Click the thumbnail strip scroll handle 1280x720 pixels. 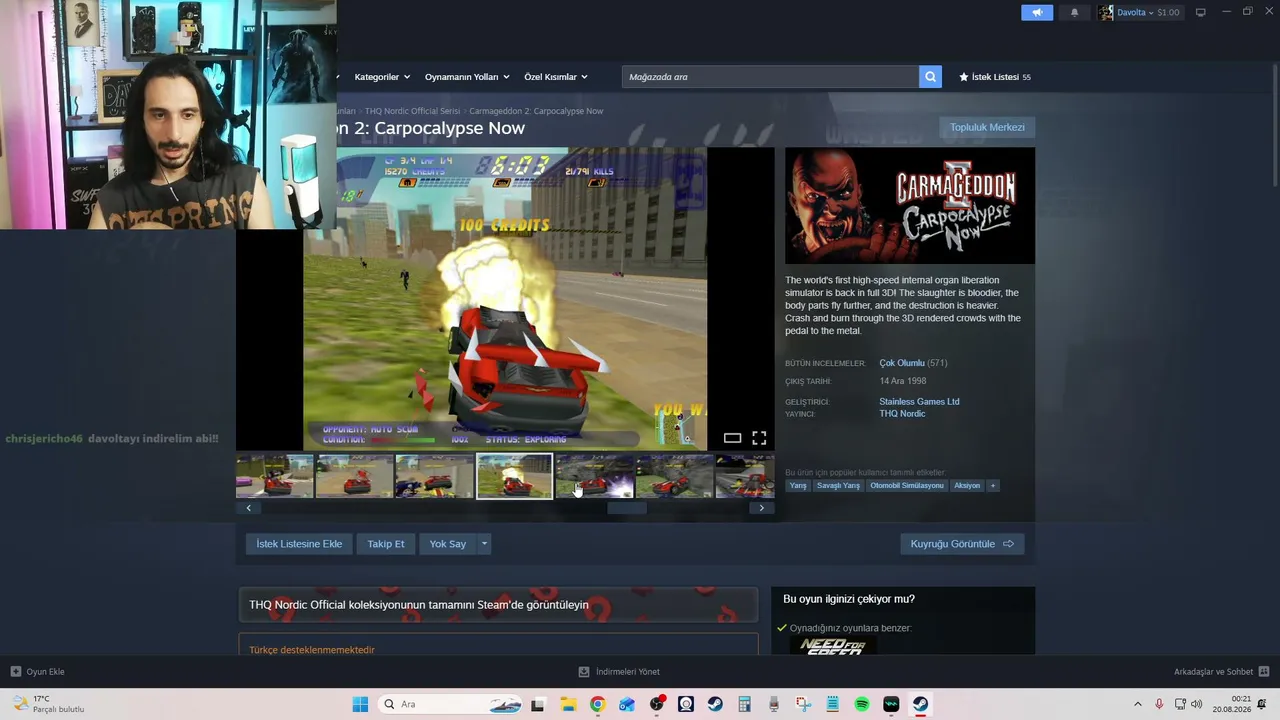point(627,508)
